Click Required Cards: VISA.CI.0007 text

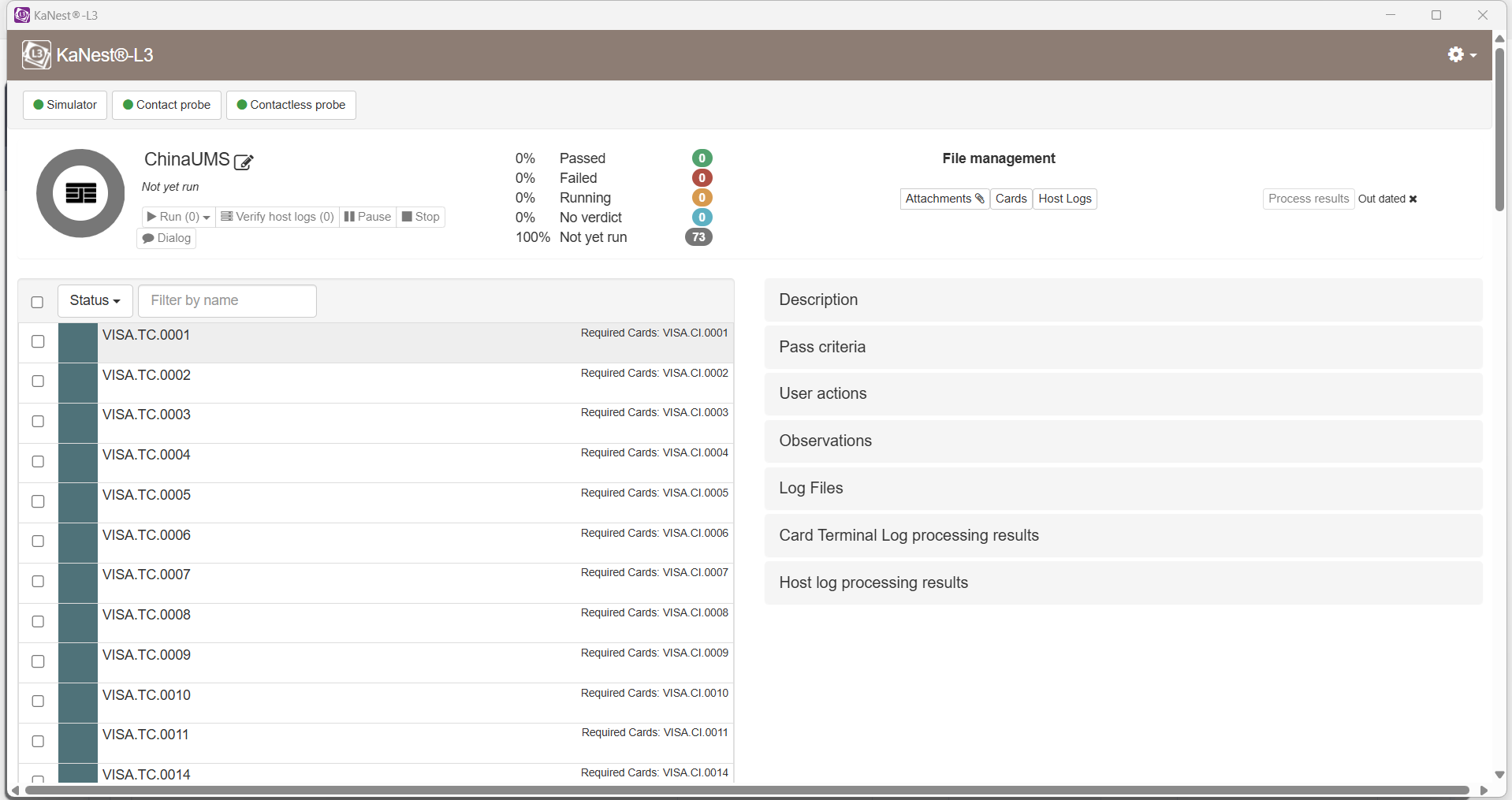click(x=654, y=572)
